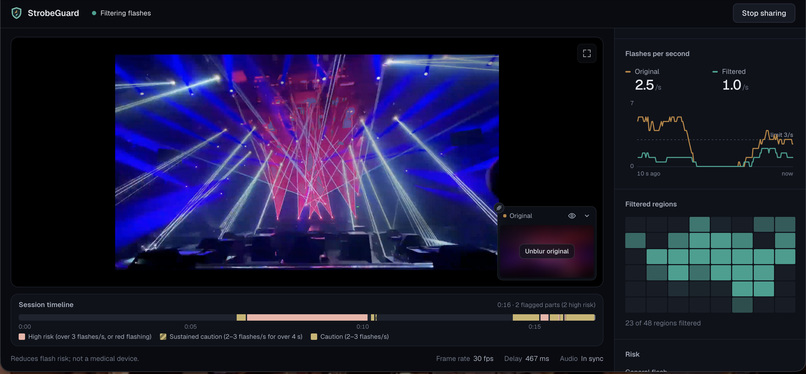
Task: Click the yellow caution segment before 0:10 pink block
Action: tap(241, 317)
